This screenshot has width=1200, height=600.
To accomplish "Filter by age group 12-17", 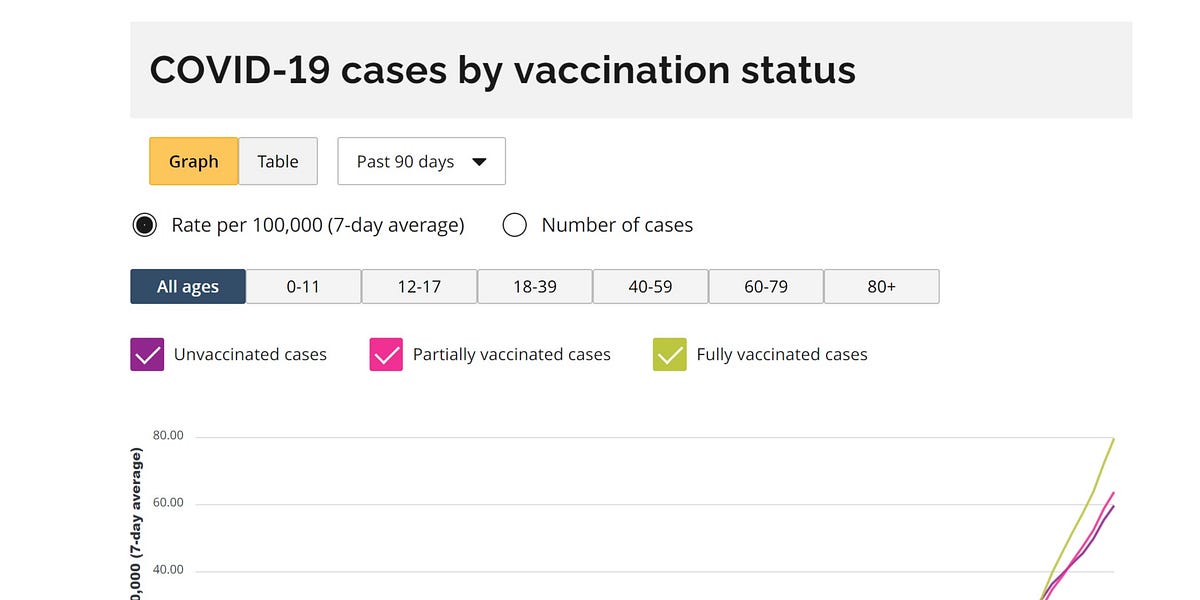I will (419, 286).
